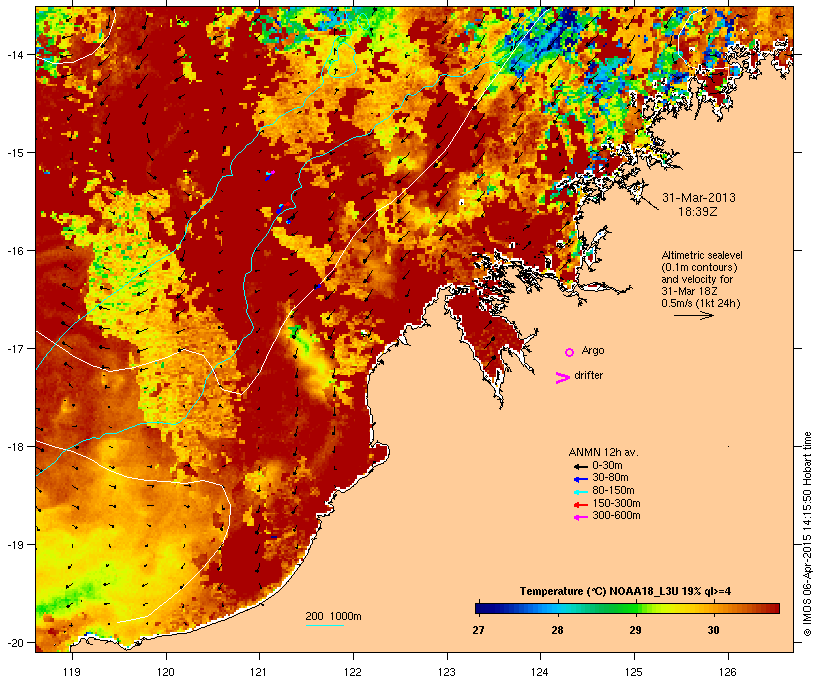
Task: Click the longitude axis label 119
Action: [x=72, y=672]
